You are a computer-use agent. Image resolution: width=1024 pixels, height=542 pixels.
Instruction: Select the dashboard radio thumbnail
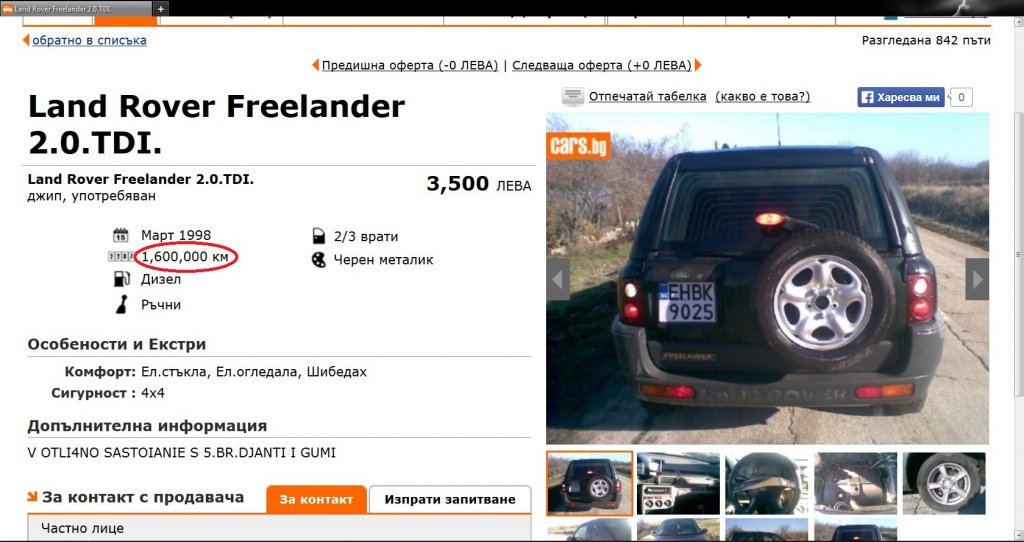point(679,483)
